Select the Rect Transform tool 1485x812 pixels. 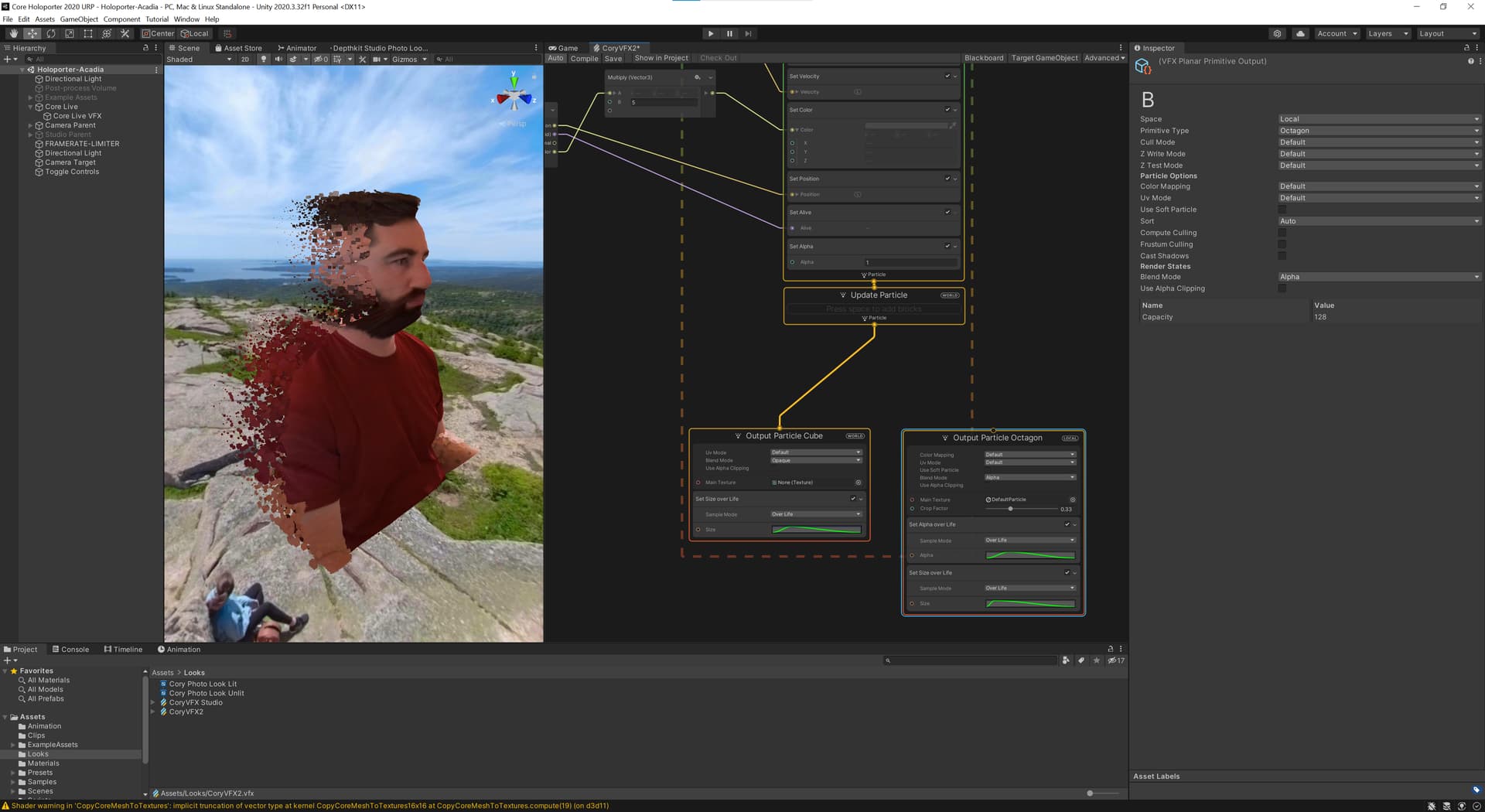[88, 34]
